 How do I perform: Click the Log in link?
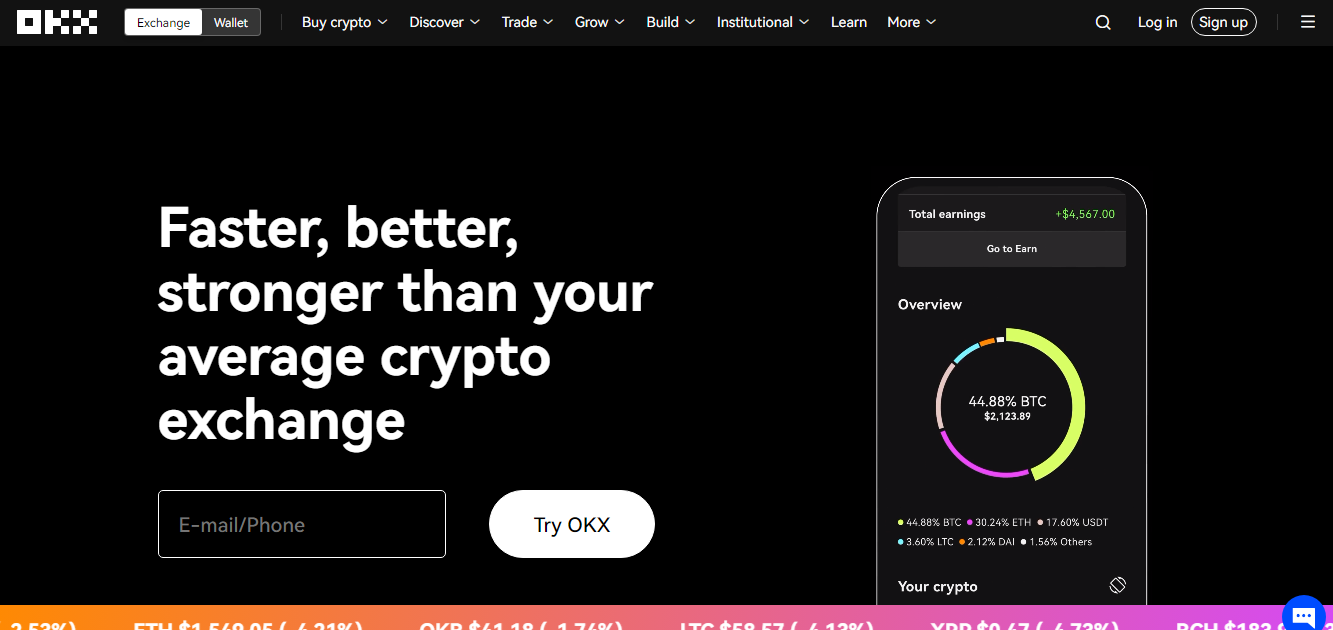coord(1157,22)
